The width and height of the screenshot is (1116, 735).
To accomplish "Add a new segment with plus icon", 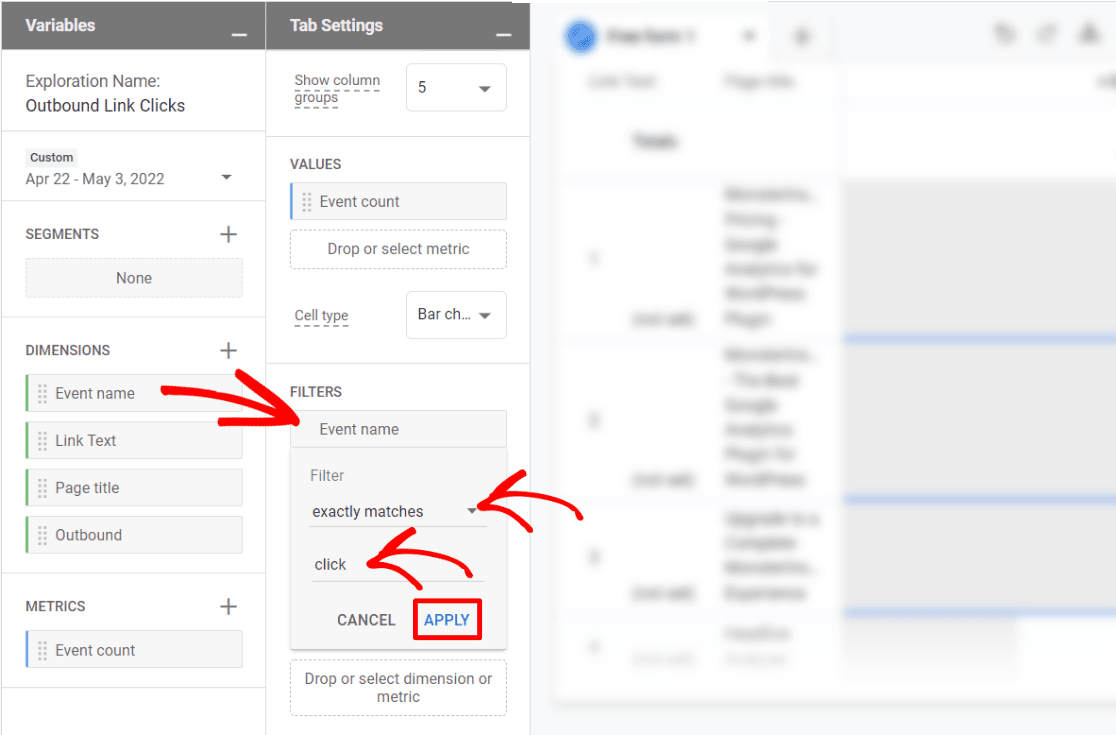I will [229, 234].
